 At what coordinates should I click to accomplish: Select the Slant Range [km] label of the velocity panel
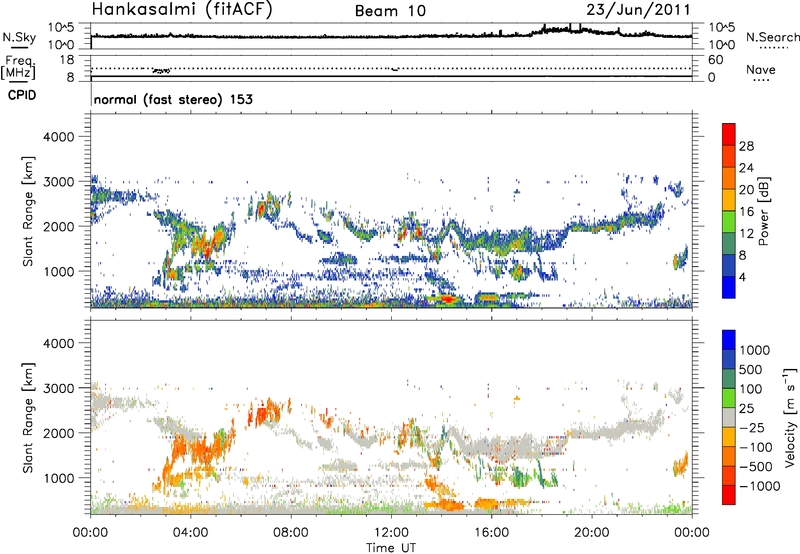(x=28, y=417)
